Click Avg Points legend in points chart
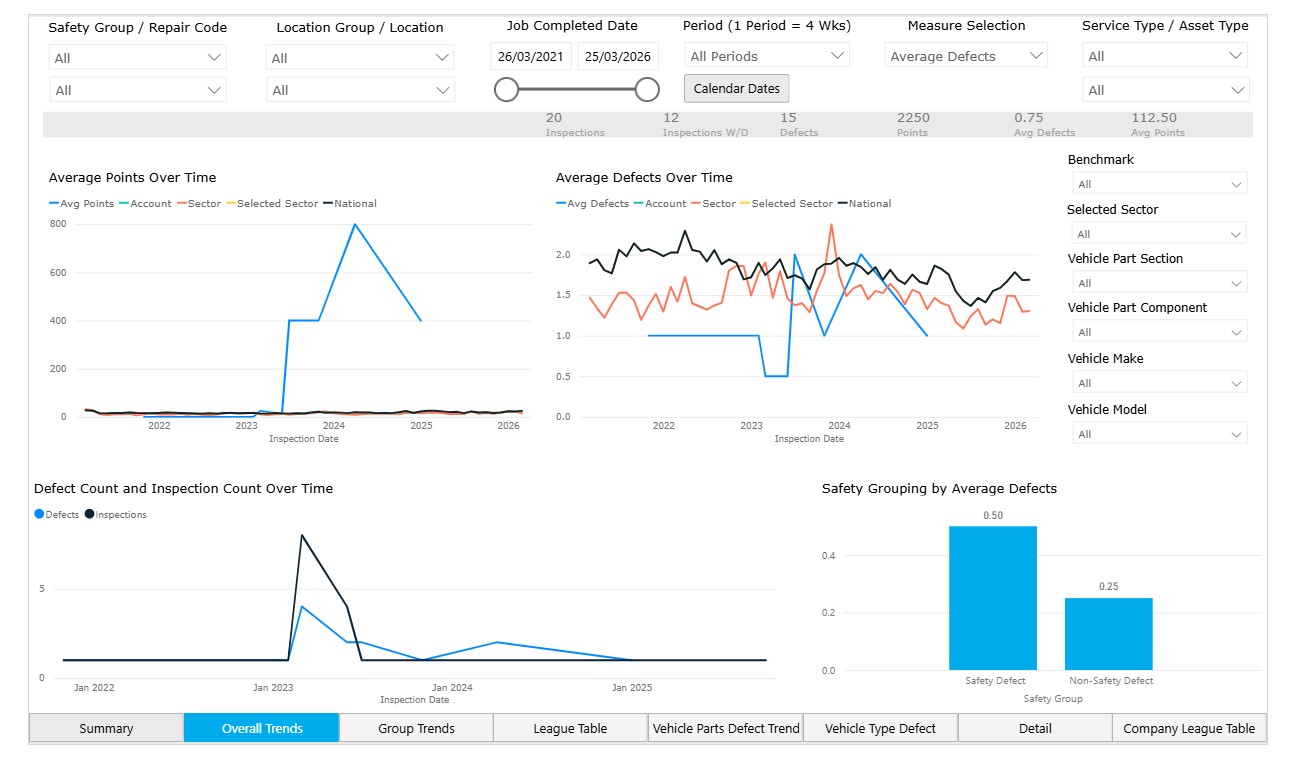 tap(81, 204)
